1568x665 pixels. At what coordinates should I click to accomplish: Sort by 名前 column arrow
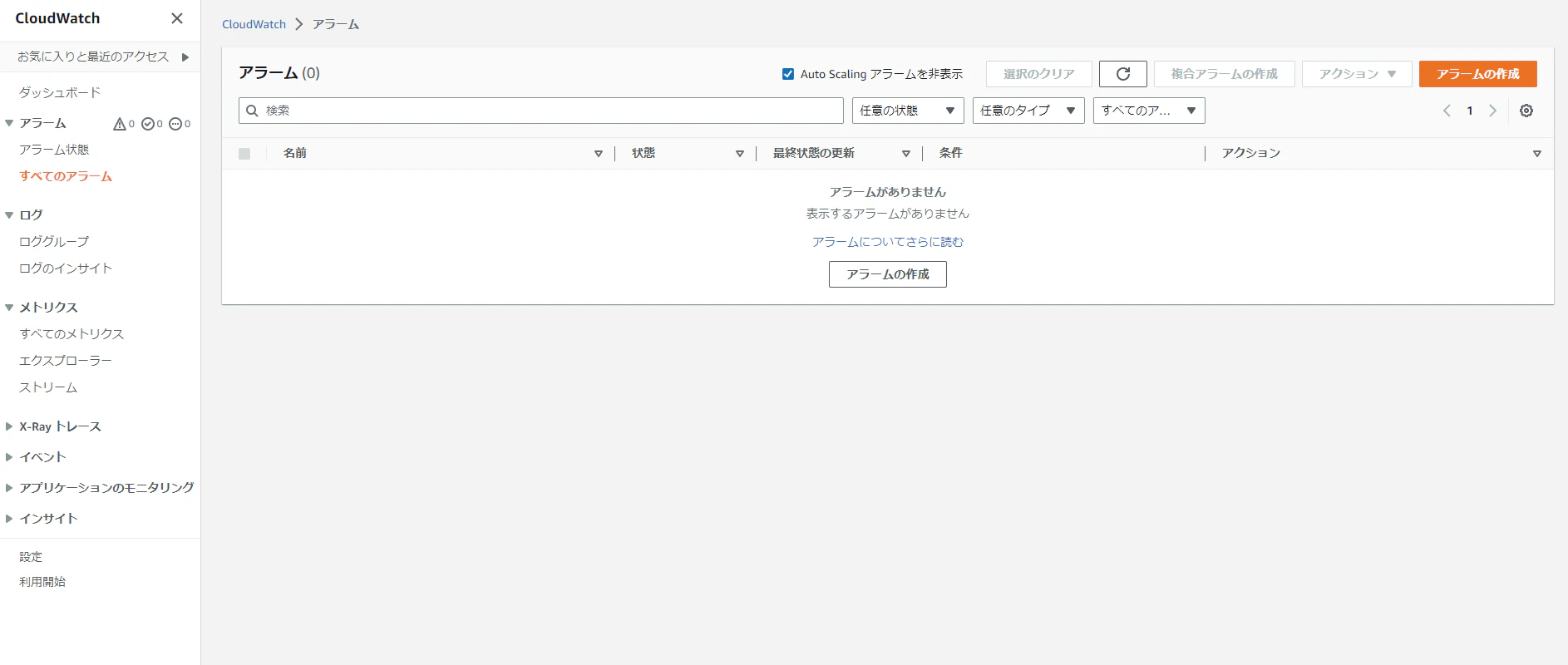[599, 154]
